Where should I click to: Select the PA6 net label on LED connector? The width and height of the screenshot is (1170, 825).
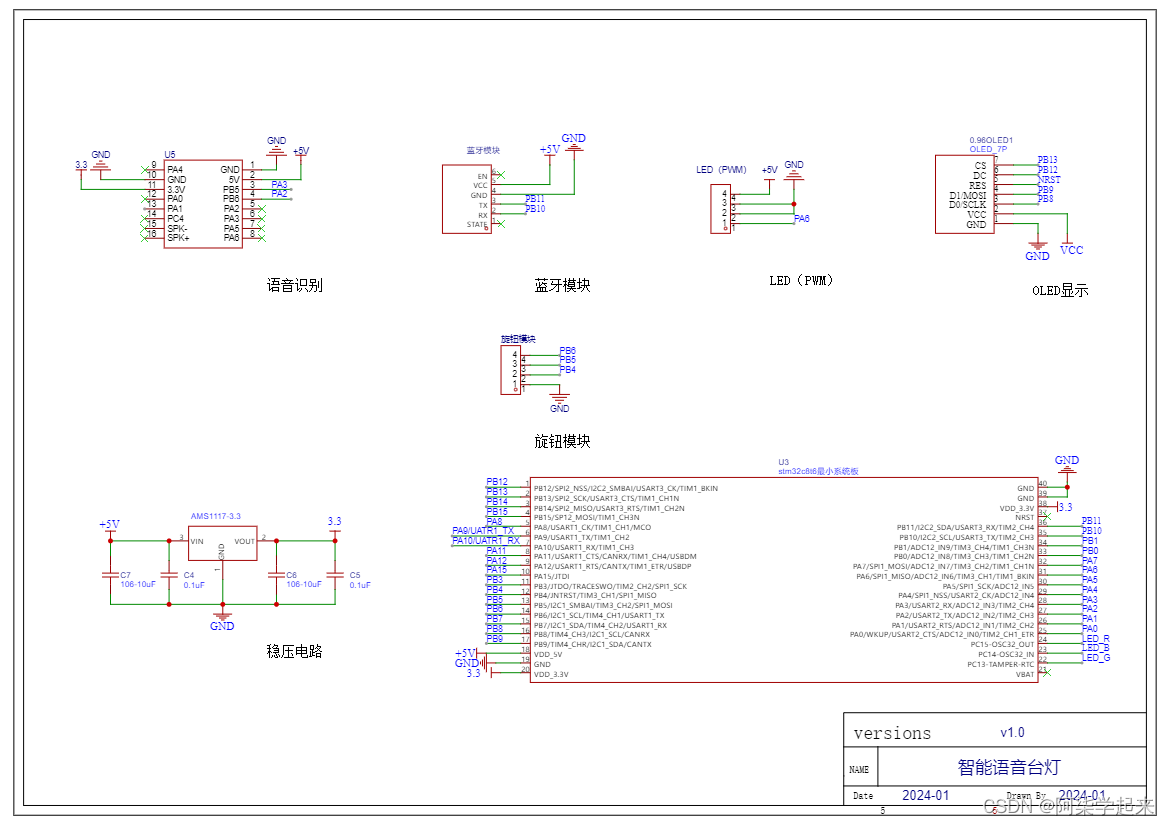[801, 219]
